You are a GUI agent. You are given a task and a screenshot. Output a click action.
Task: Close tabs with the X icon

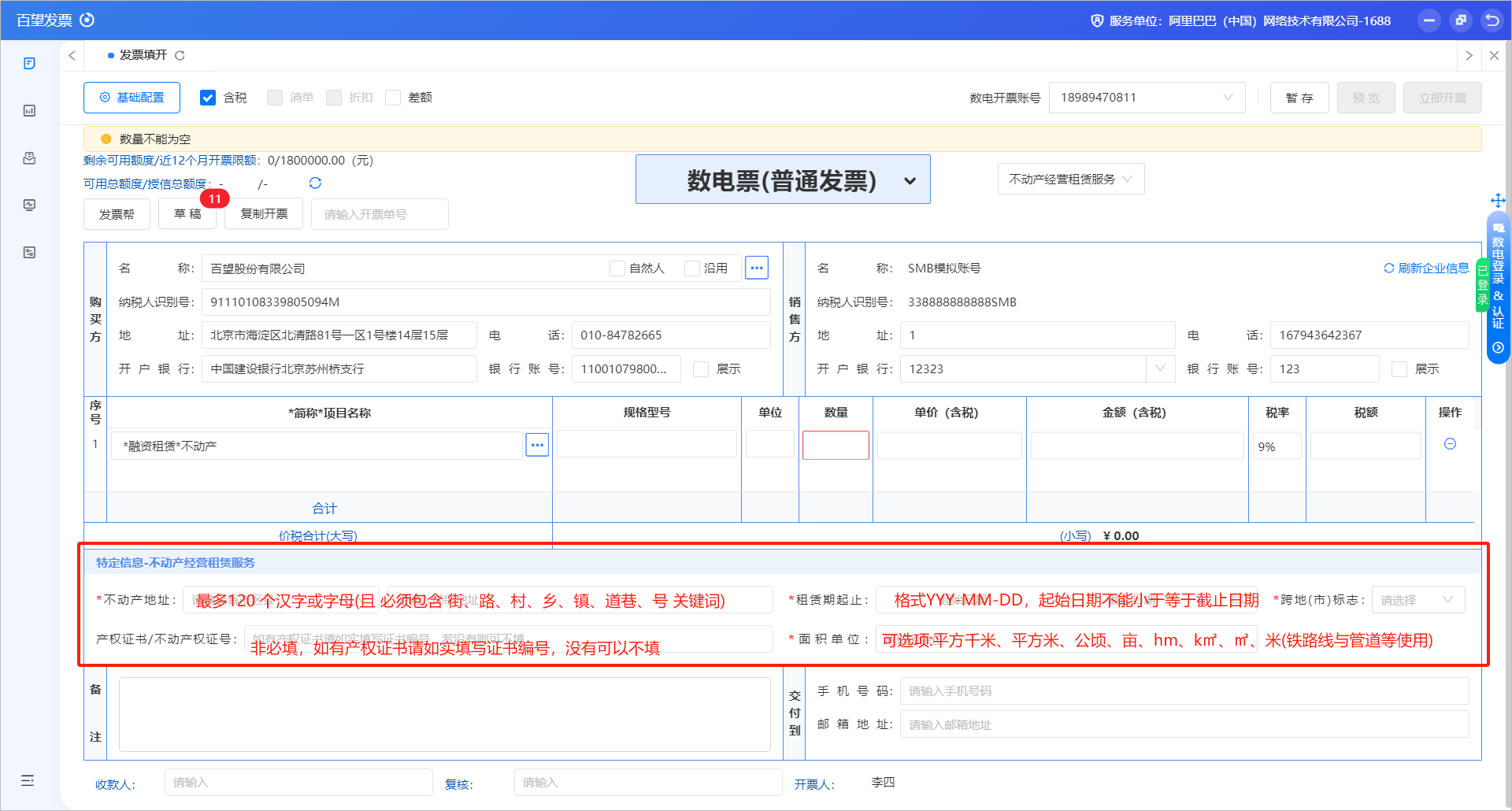(1494, 55)
